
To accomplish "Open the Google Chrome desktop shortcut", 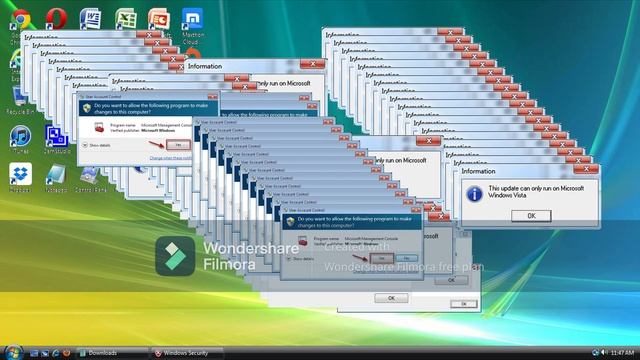I will click(x=20, y=20).
